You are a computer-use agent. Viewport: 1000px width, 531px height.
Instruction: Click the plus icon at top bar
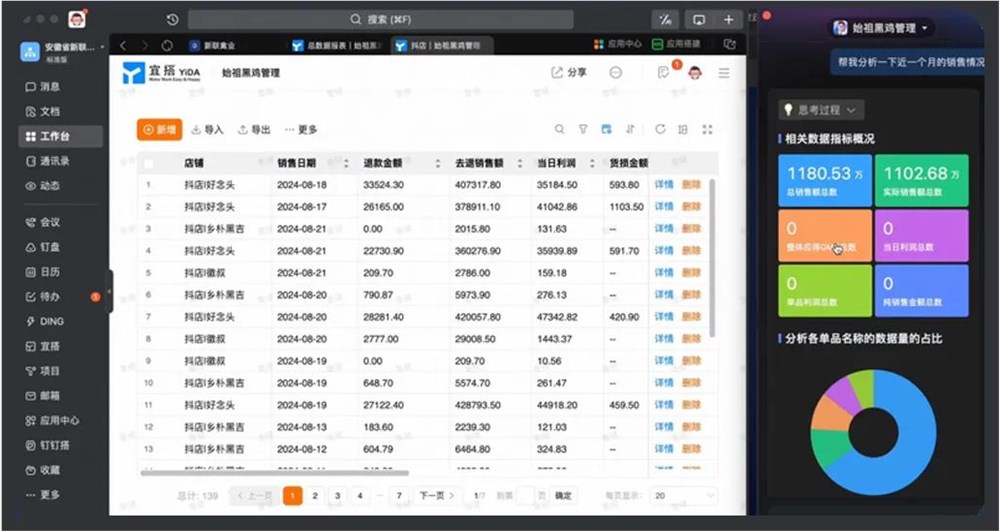pyautogui.click(x=728, y=20)
